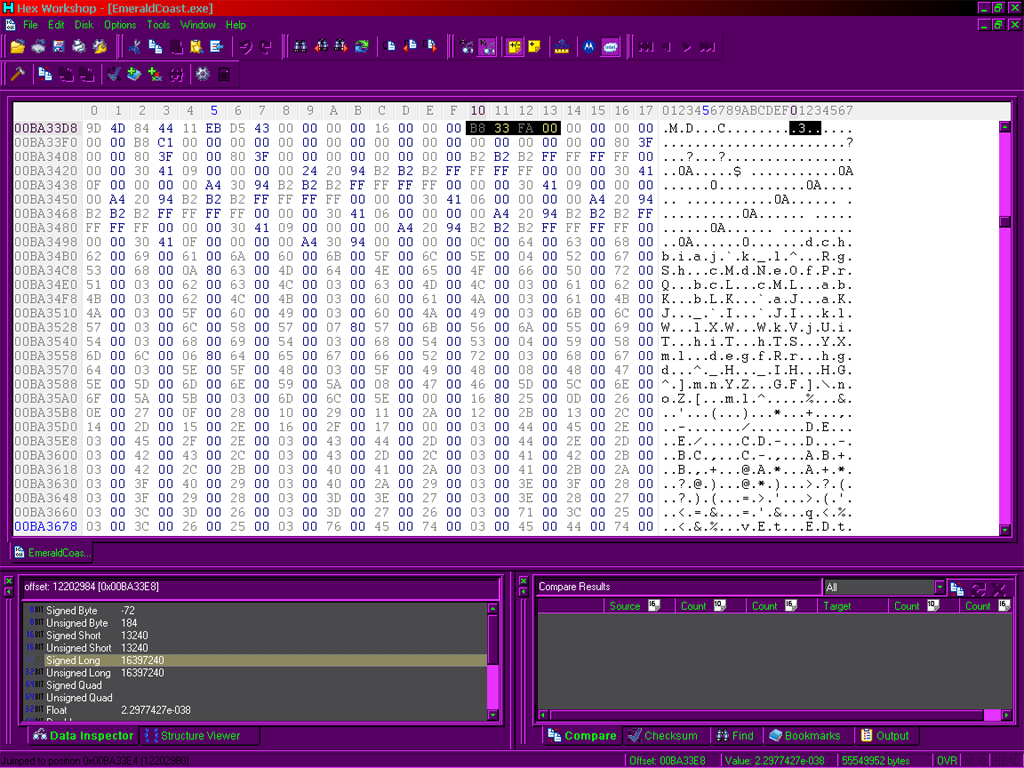Open the Help menu

(236, 25)
